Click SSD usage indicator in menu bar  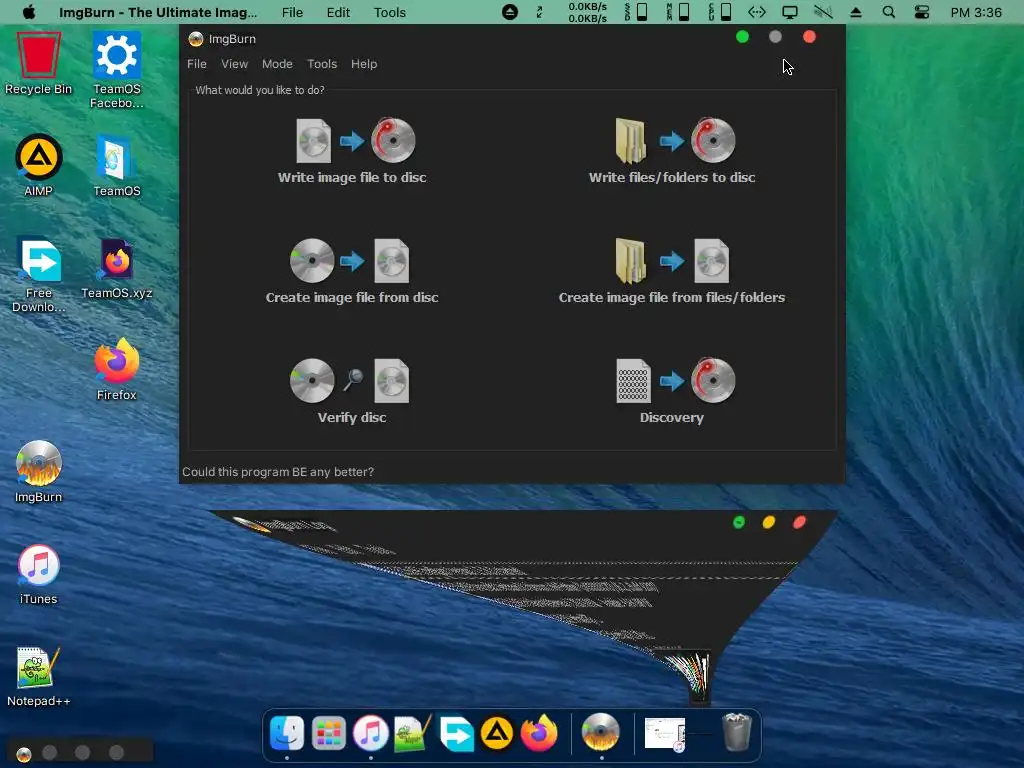point(635,12)
